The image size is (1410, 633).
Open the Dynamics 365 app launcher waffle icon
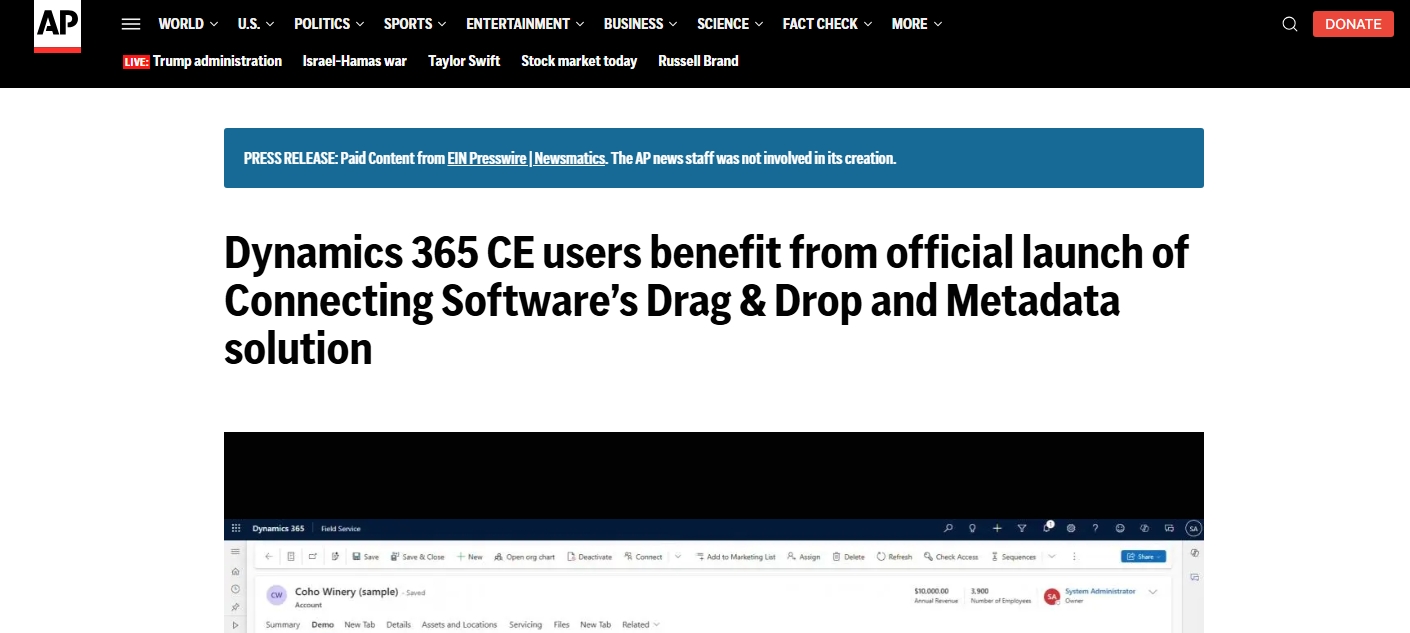pyautogui.click(x=236, y=528)
